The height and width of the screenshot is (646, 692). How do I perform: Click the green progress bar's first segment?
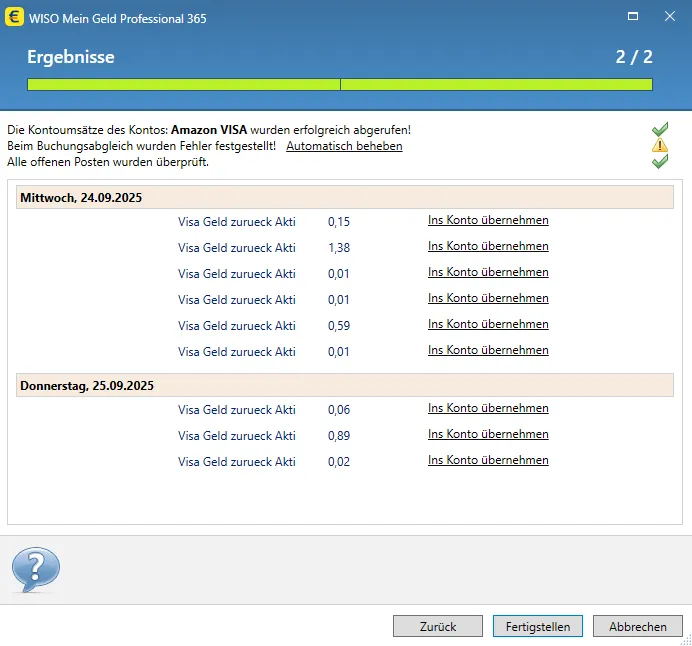pos(183,85)
